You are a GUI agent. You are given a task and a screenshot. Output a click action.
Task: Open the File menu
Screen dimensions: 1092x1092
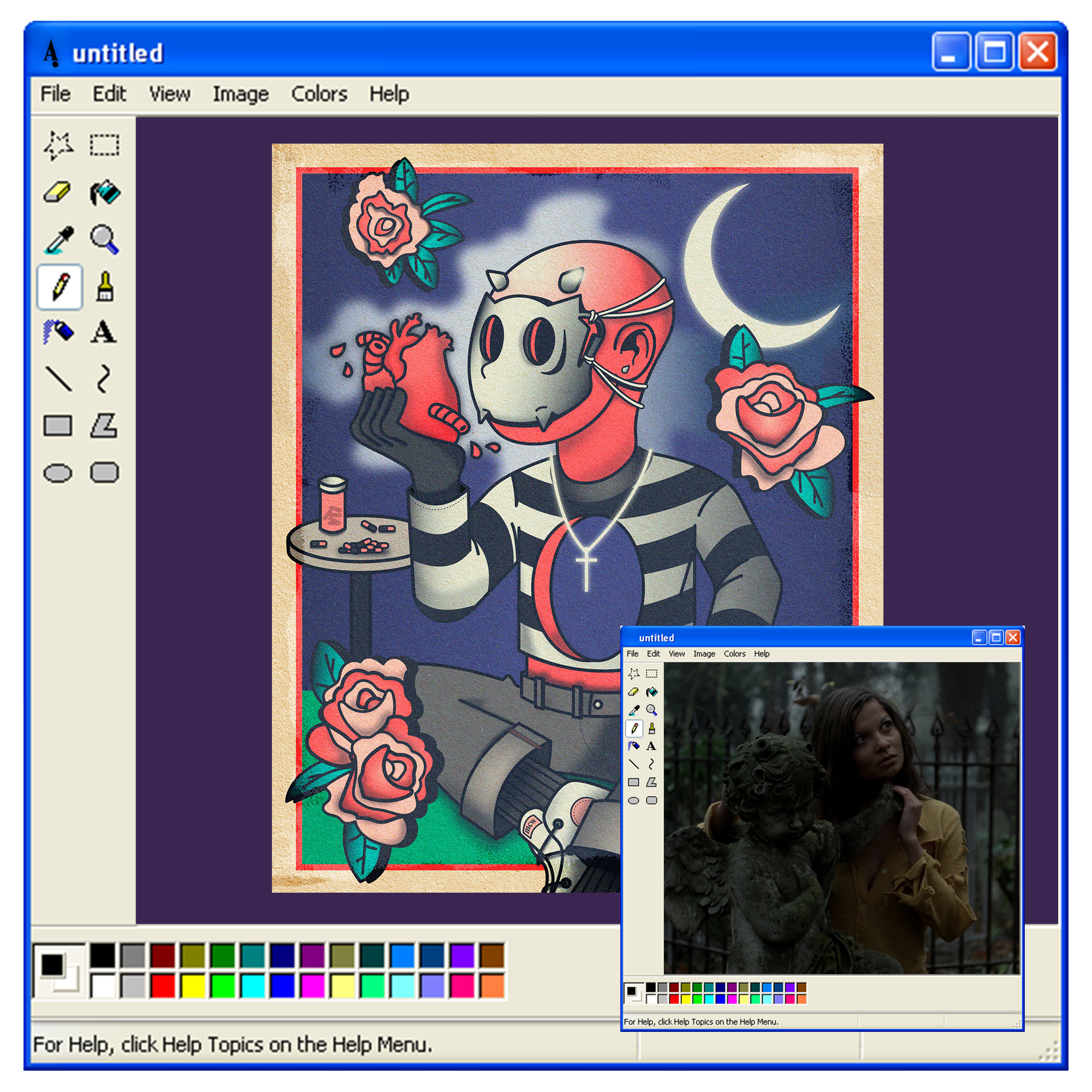pos(55,94)
